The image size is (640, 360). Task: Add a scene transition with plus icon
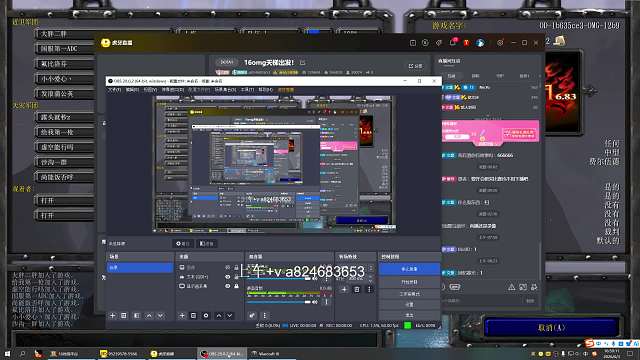click(344, 289)
